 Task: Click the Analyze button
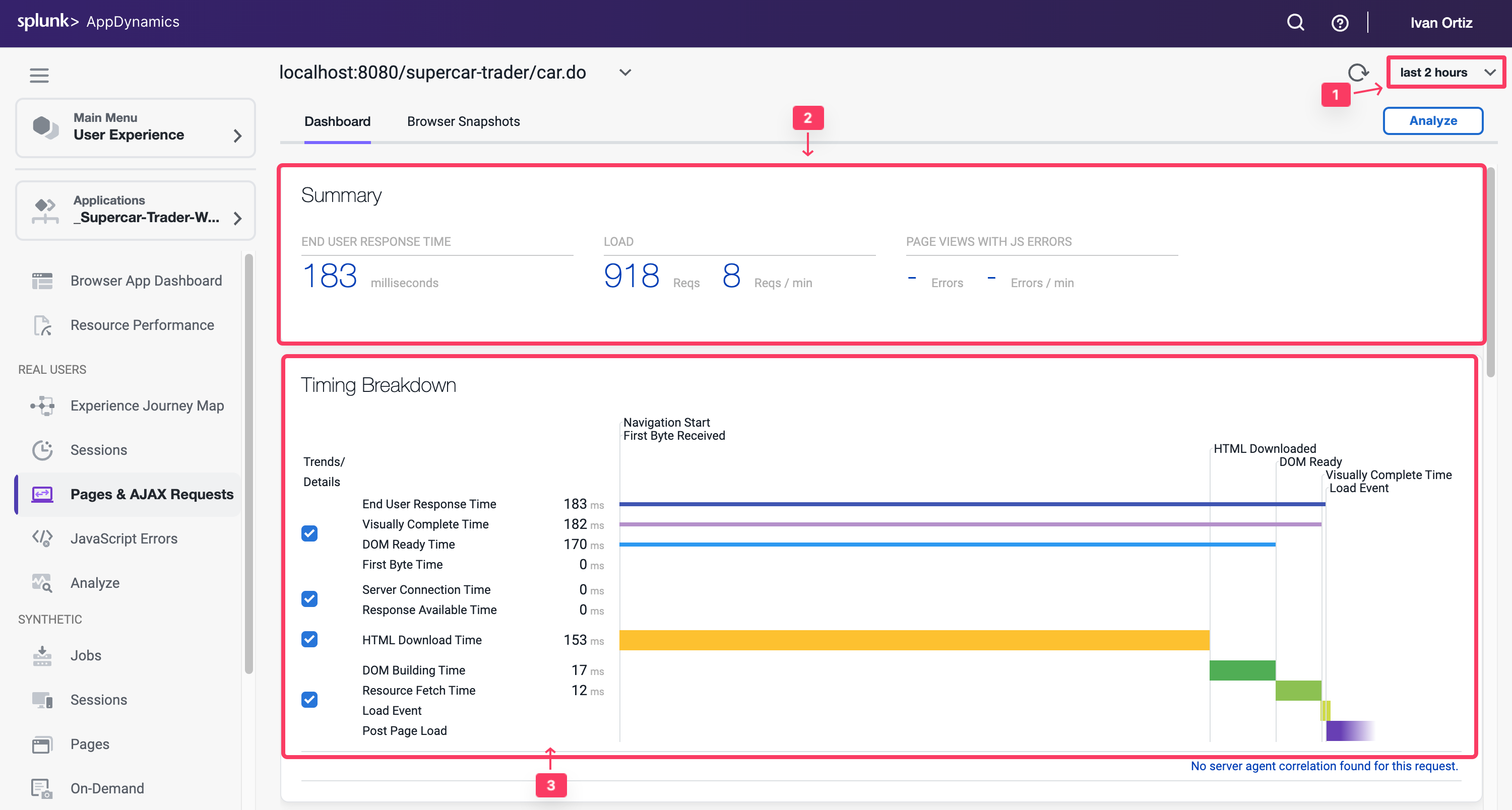(1432, 121)
